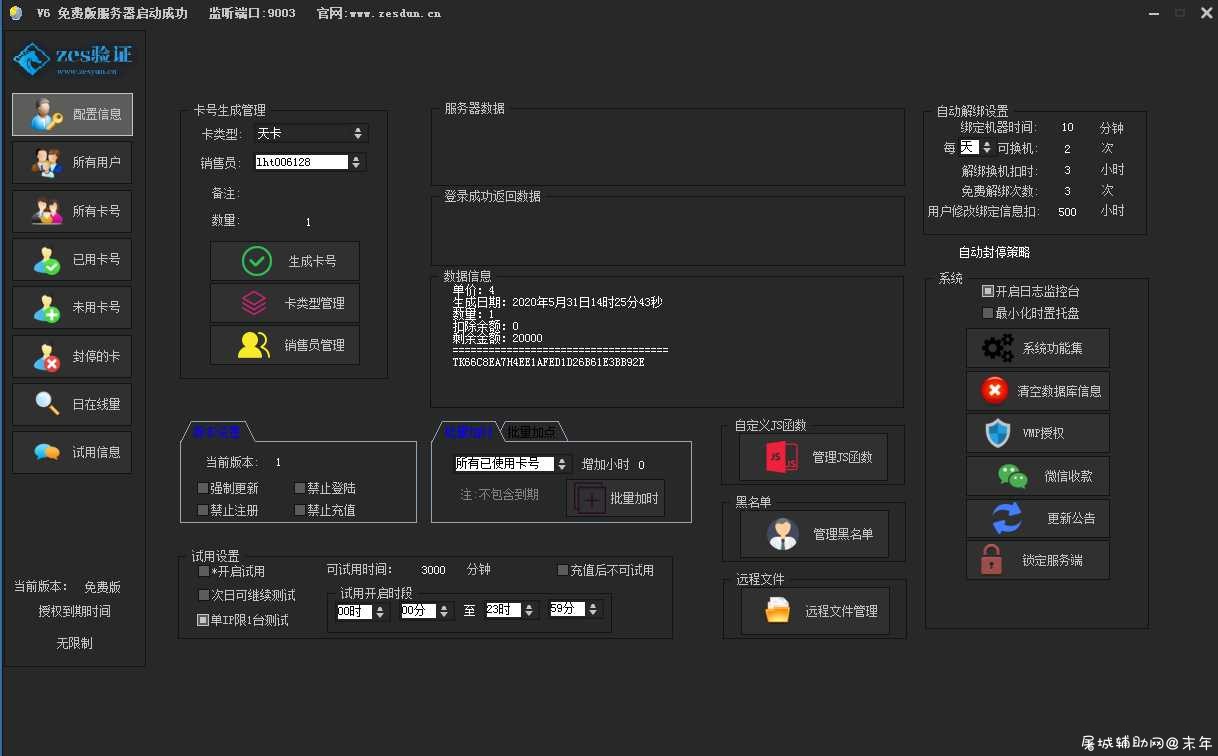This screenshot has height=756, width=1218.
Task: Open the 所有用户 user list
Action: (72, 162)
